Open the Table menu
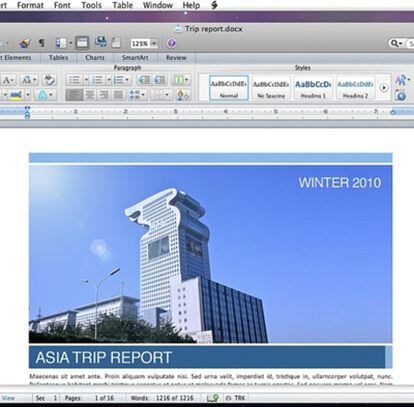The image size is (414, 407). pos(122,5)
